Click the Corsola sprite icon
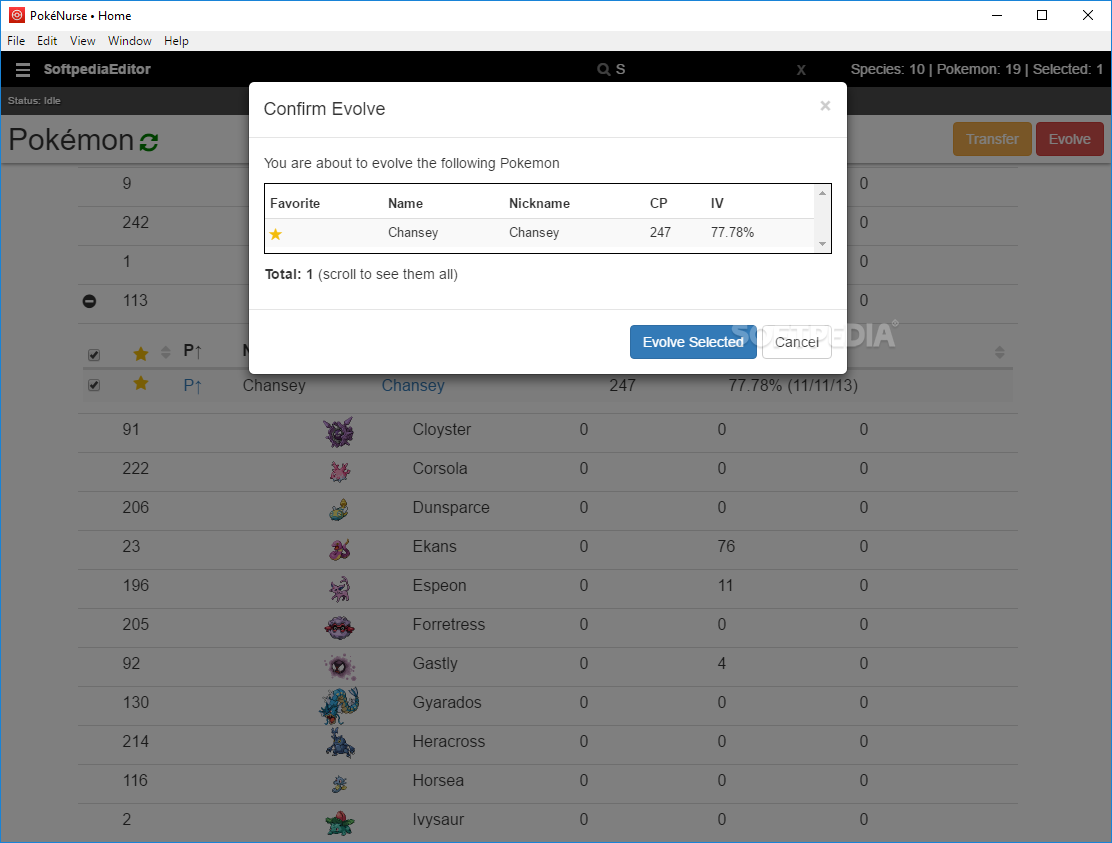The image size is (1112, 843). click(340, 471)
